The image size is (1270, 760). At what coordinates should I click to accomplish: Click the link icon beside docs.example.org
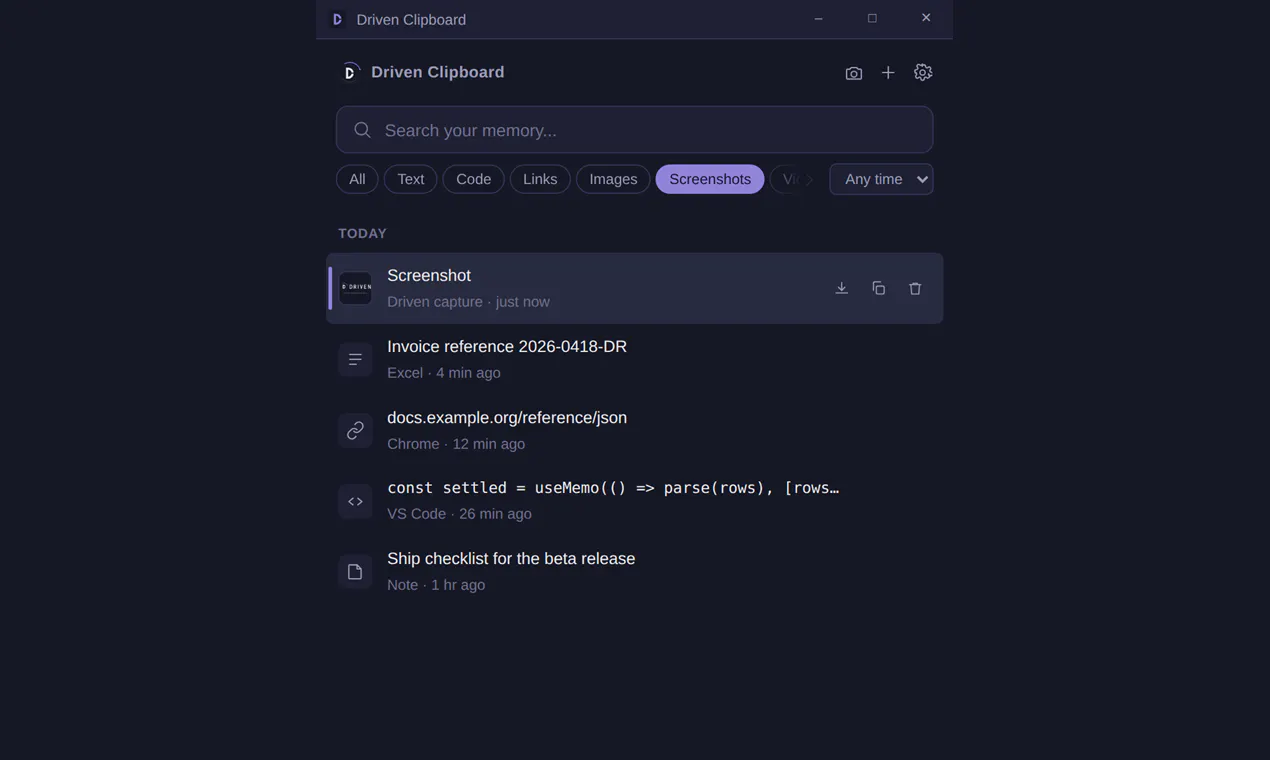[355, 430]
